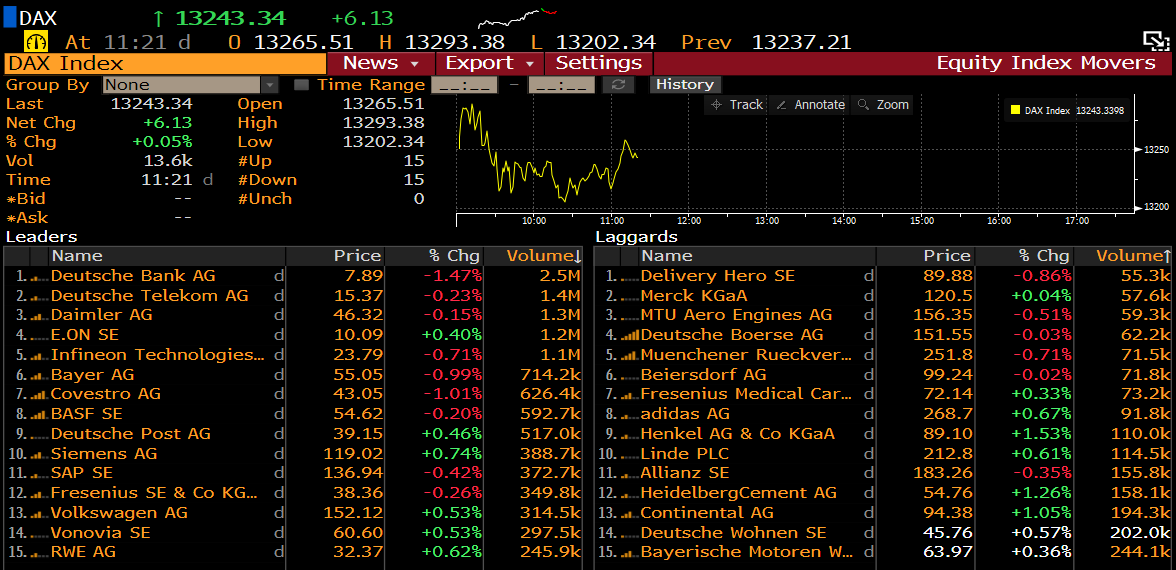
Task: Sort Leaders by Volume column header
Action: pyautogui.click(x=533, y=256)
